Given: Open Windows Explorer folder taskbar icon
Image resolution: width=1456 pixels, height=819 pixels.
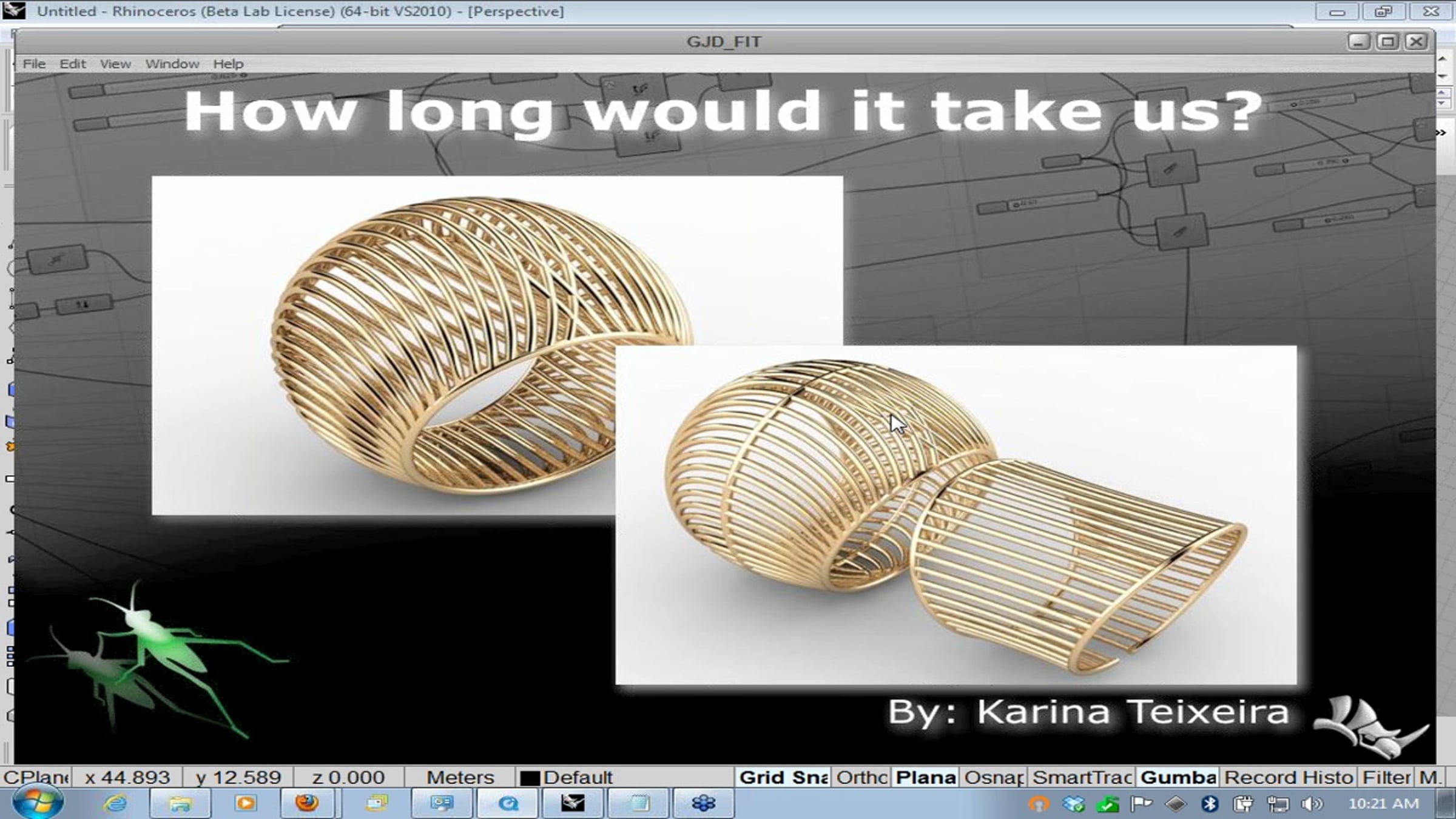Looking at the screenshot, I should tap(180, 804).
